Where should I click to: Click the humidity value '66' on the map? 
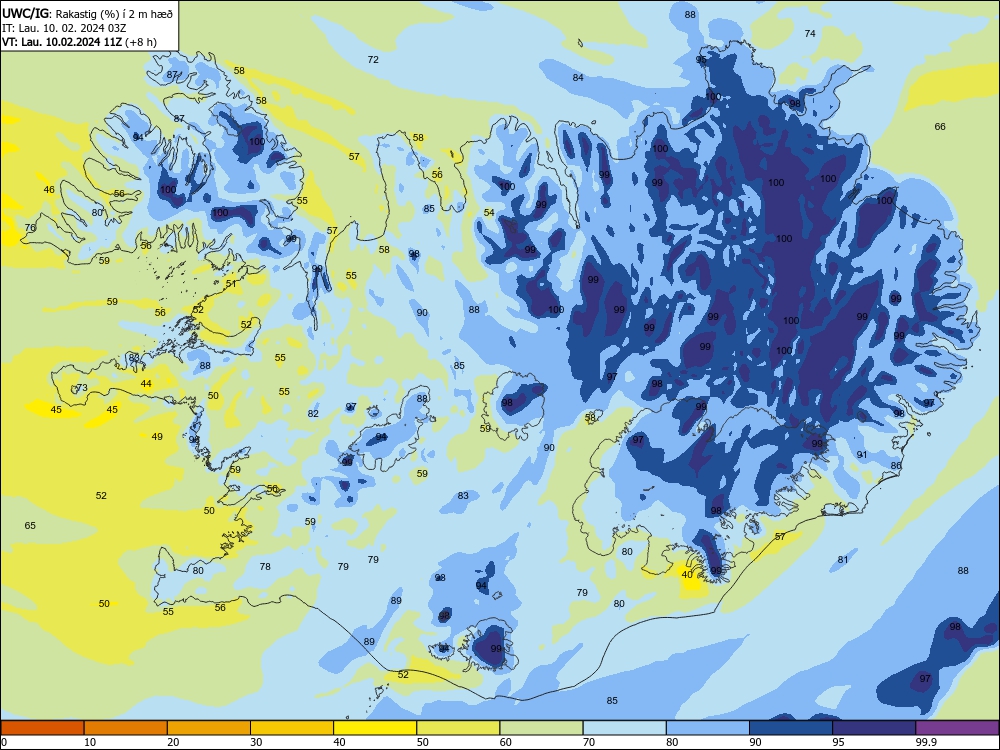click(x=940, y=126)
